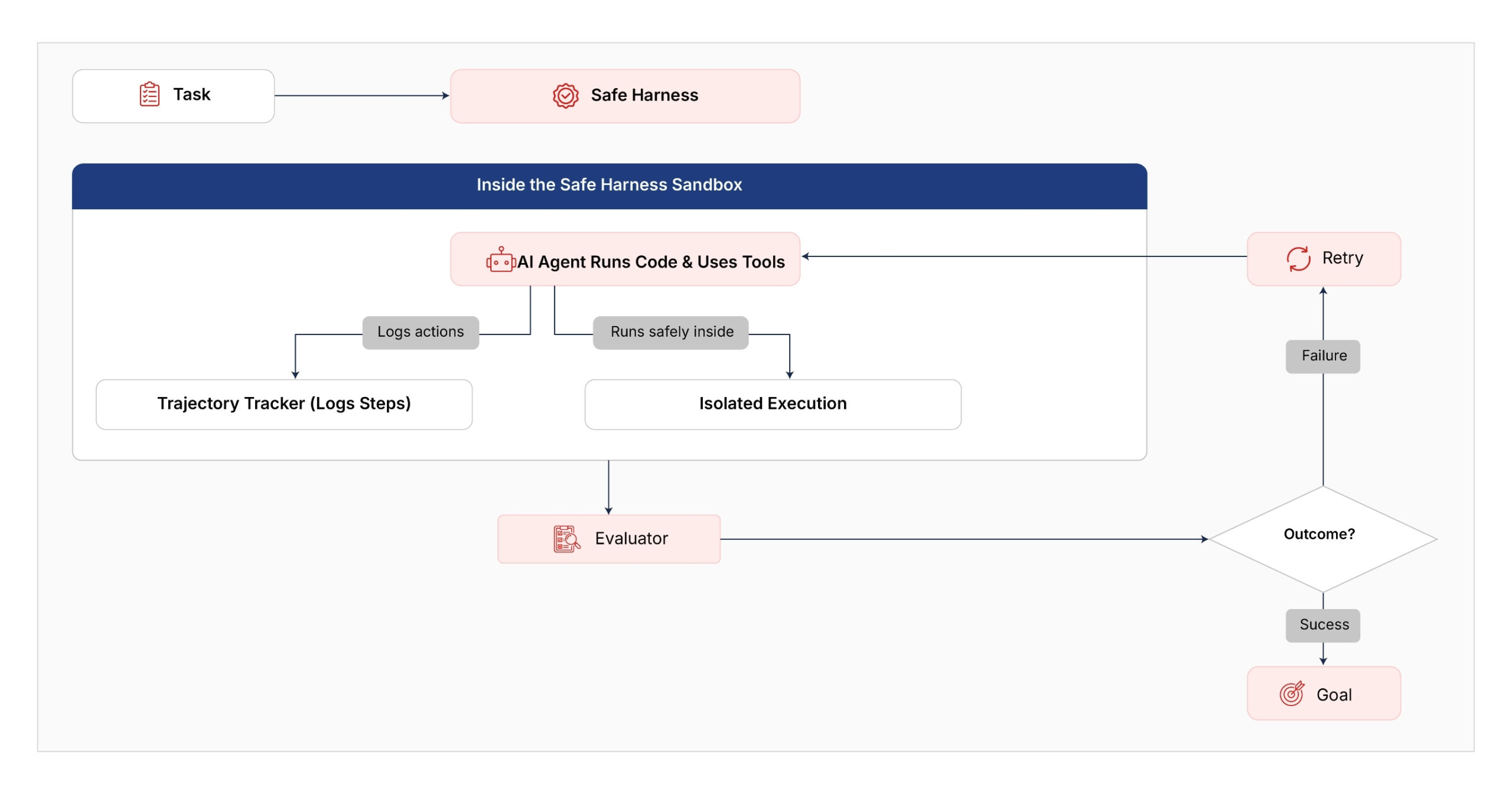Viewport: 1512px width, 794px height.
Task: Click the AI Agent robot icon
Action: click(x=501, y=260)
